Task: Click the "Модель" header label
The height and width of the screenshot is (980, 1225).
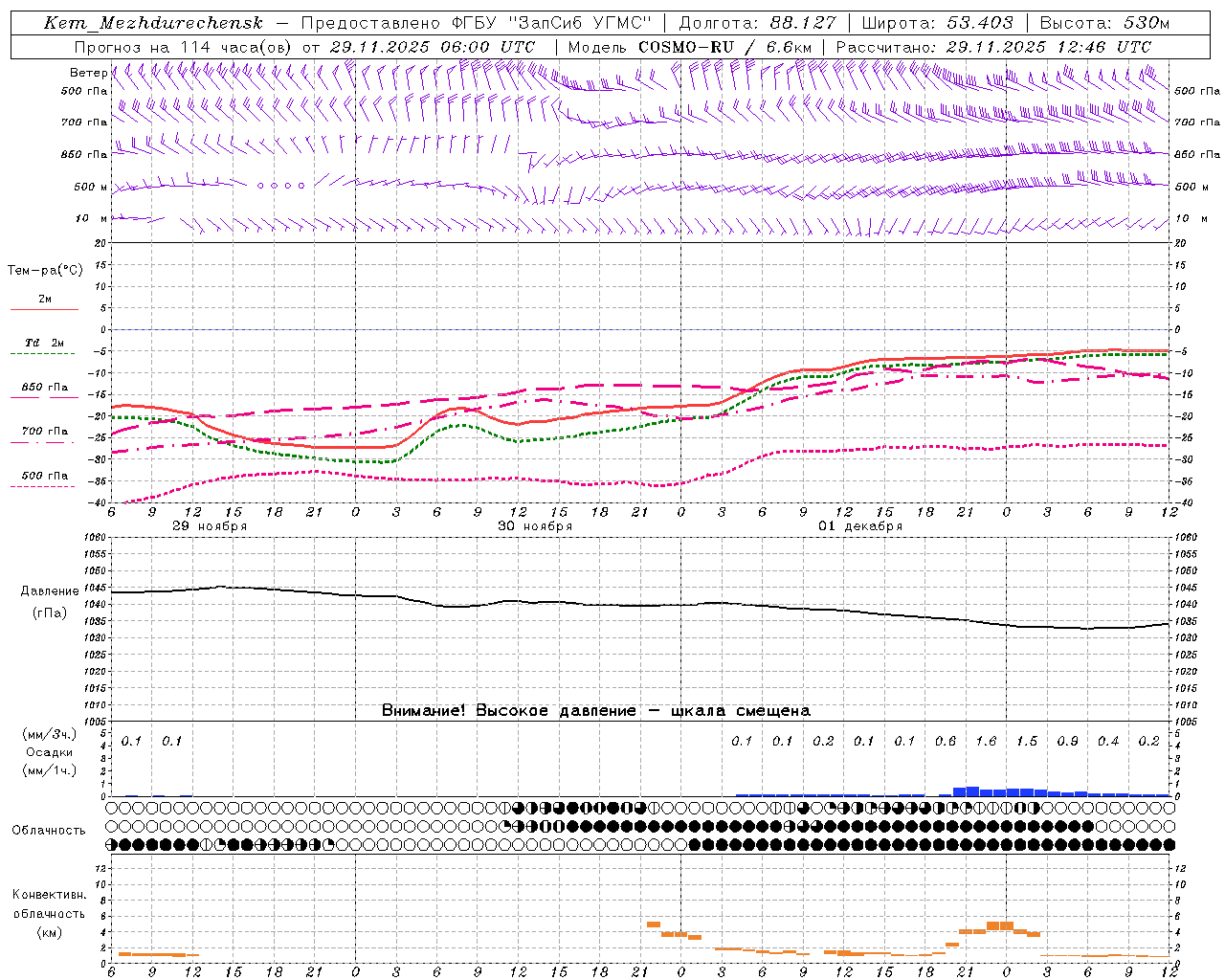Action: [x=599, y=47]
